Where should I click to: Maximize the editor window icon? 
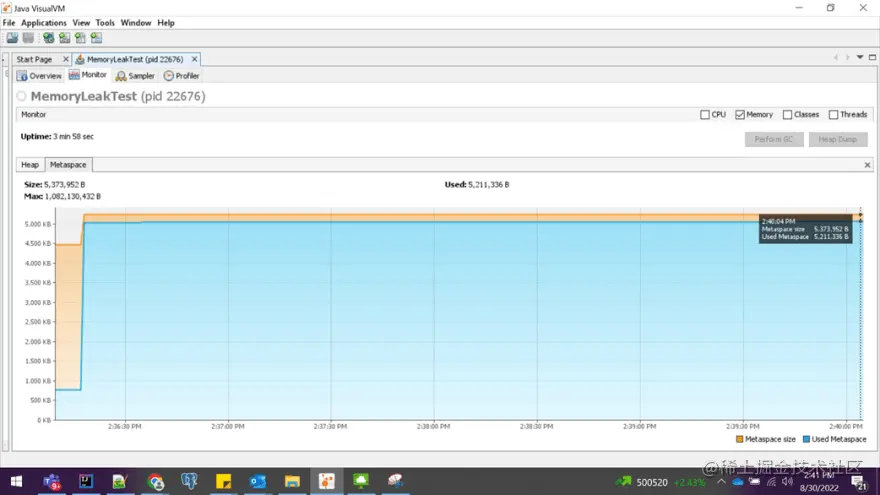coord(872,57)
